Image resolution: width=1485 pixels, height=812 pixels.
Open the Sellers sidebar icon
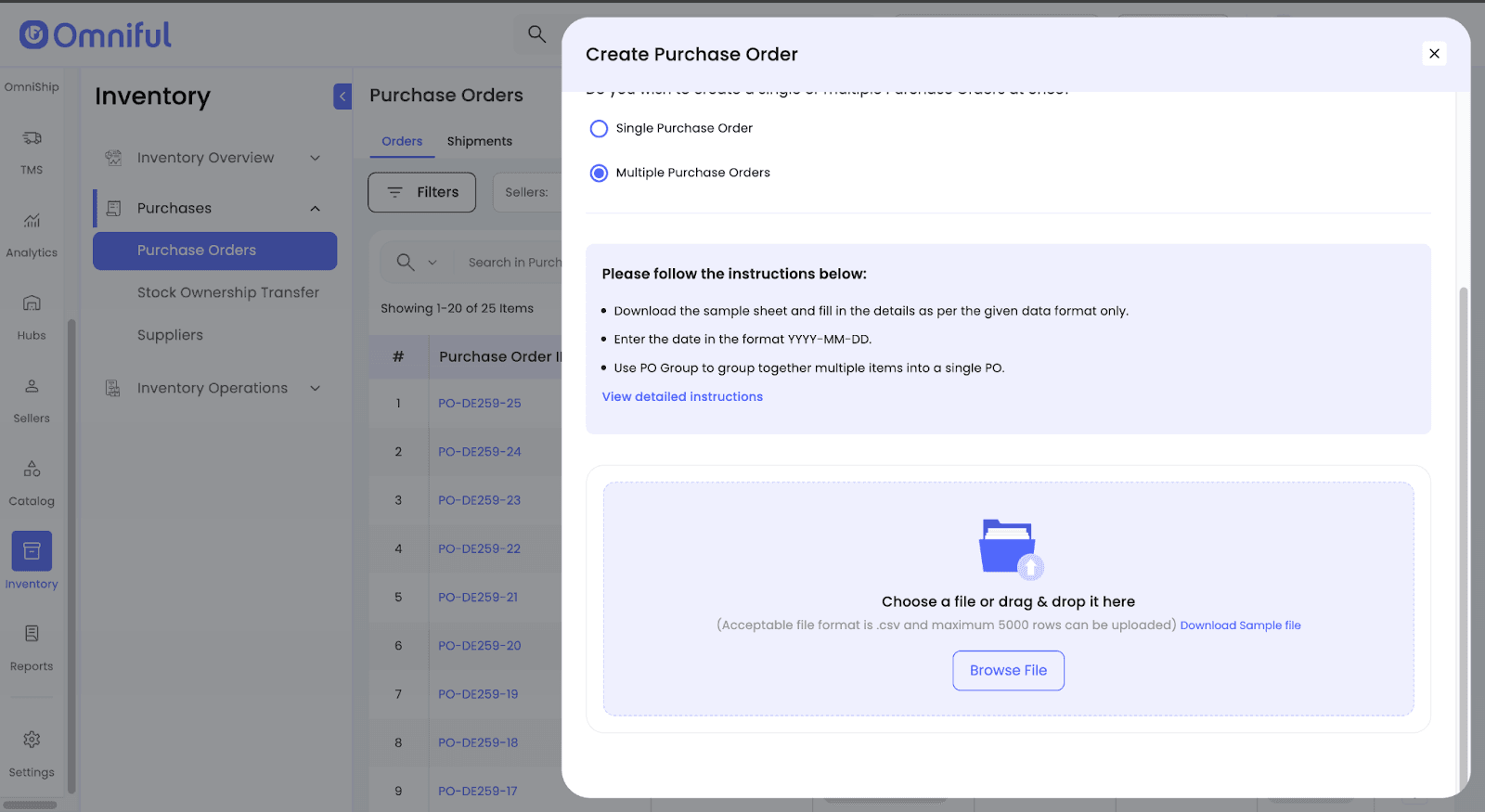tap(32, 387)
